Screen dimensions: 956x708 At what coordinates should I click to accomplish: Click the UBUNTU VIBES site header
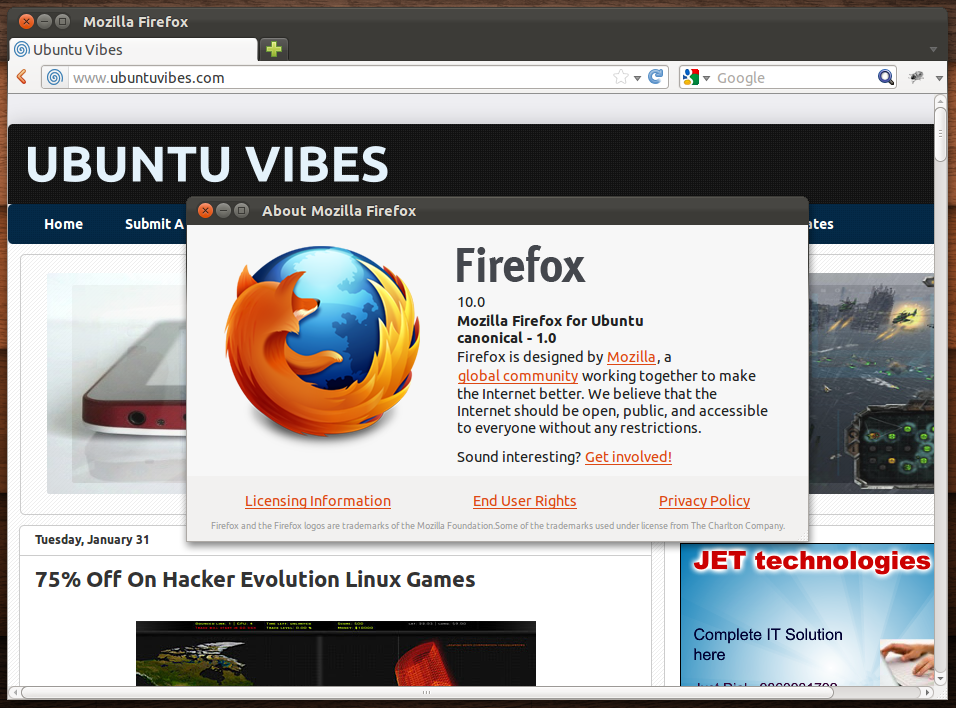[207, 165]
